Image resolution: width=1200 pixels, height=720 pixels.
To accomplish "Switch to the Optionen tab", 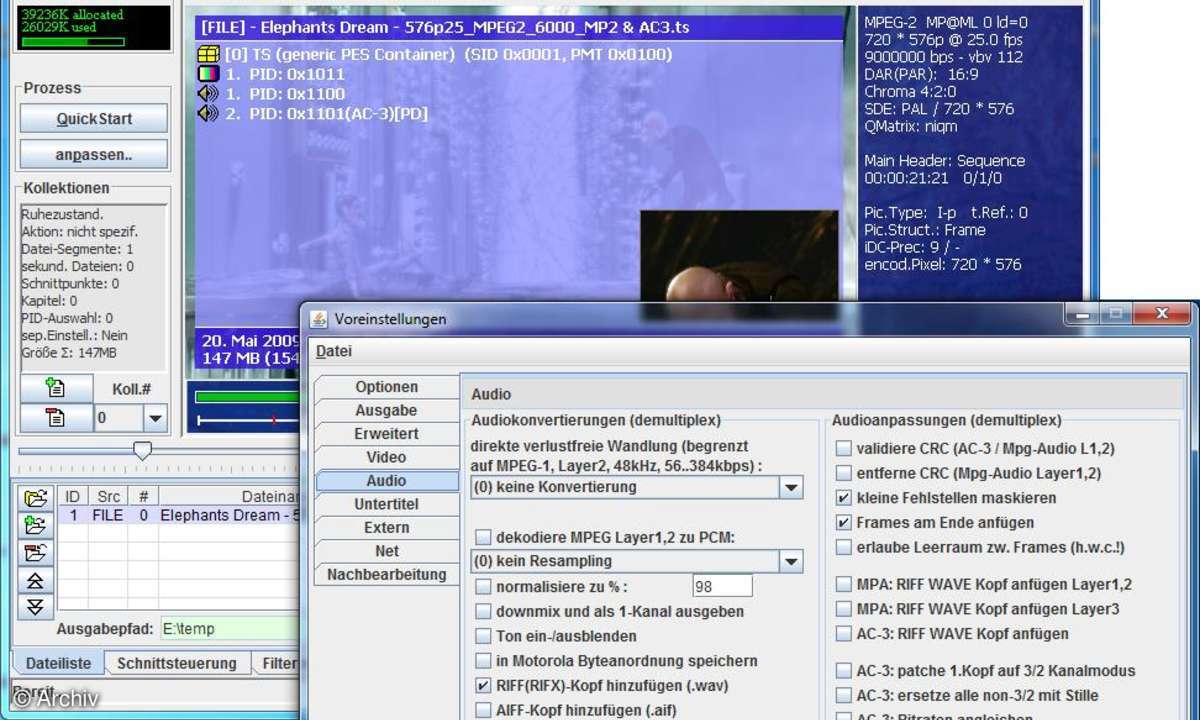I will [386, 387].
